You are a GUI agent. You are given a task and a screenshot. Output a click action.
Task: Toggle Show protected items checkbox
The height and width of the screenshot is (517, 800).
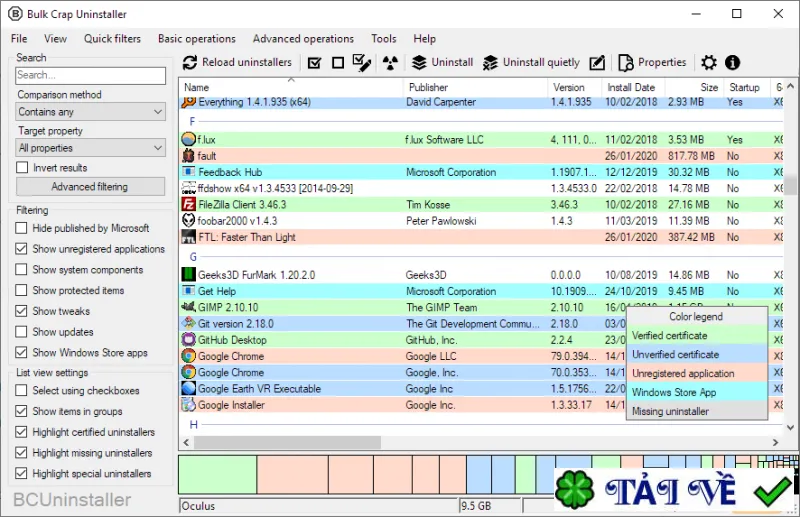[x=21, y=290]
